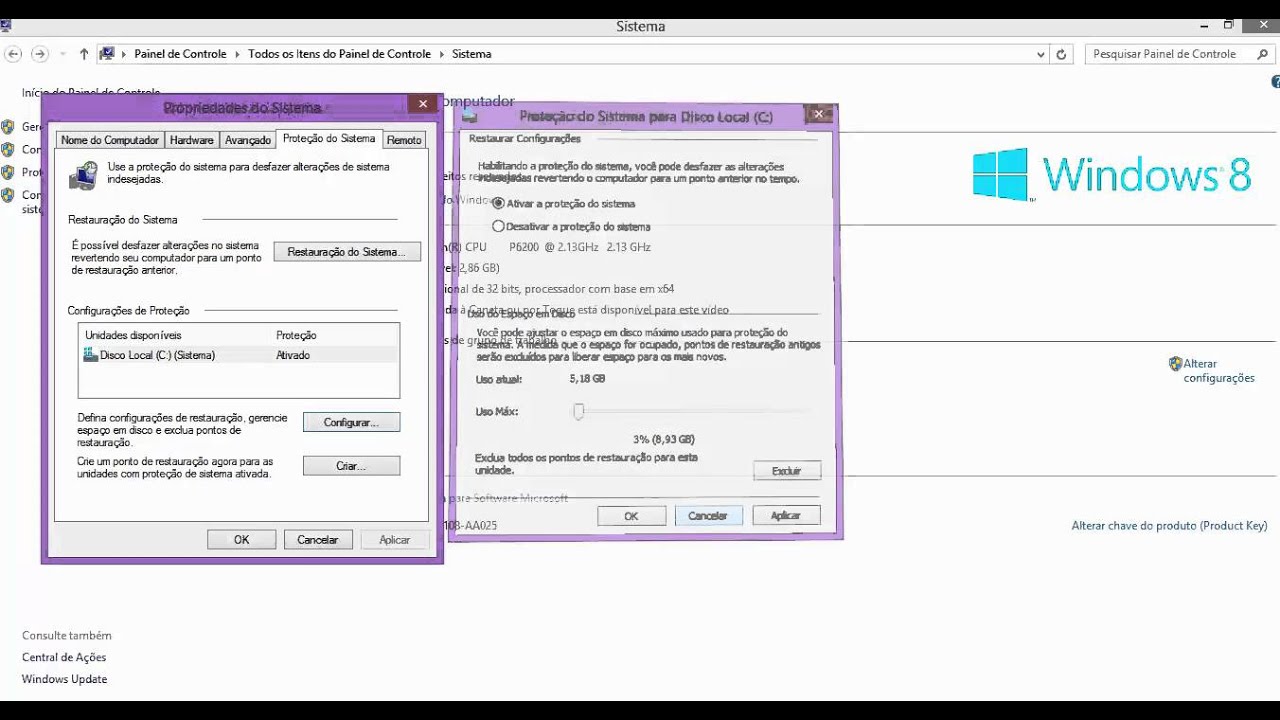Click the Windows 8 logo

pyautogui.click(x=1112, y=174)
